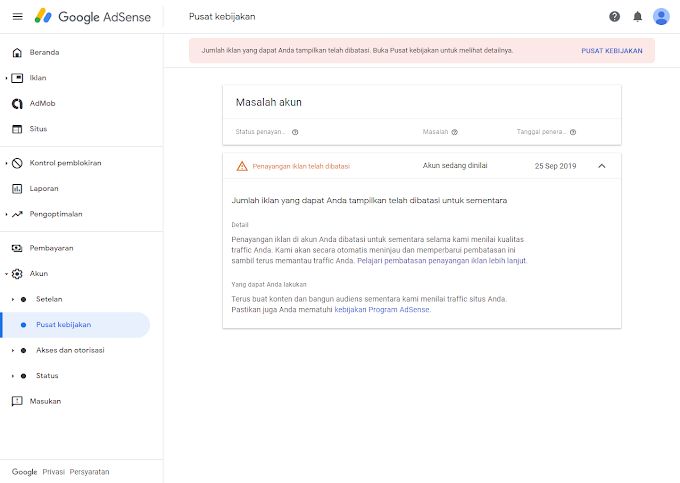Click the Beranda home icon
The width and height of the screenshot is (680, 483).
pyautogui.click(x=17, y=52)
